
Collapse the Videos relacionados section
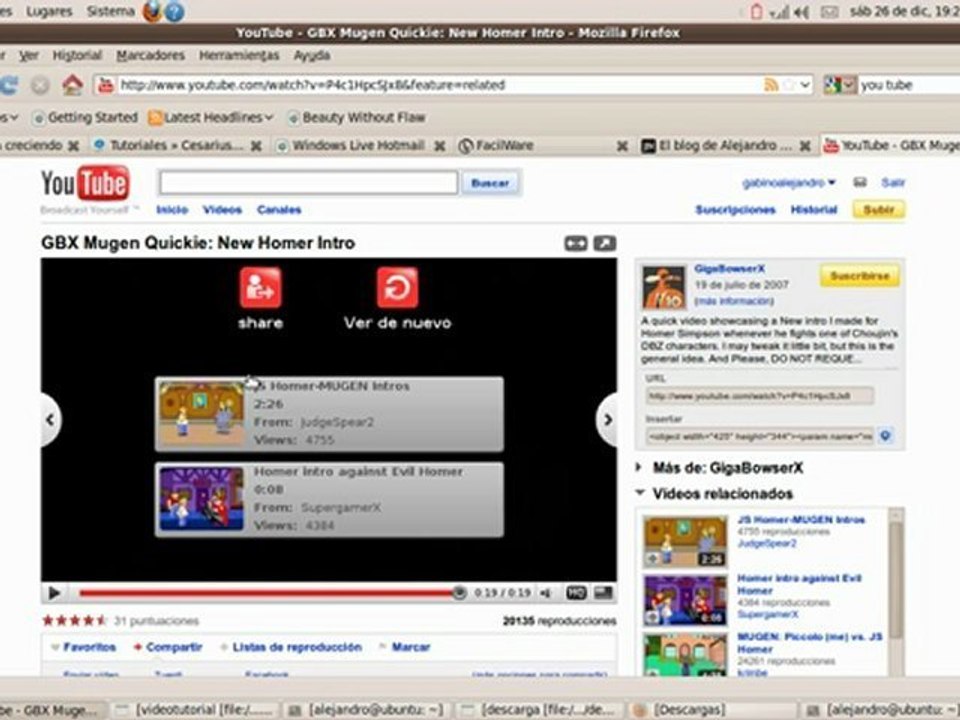point(640,493)
